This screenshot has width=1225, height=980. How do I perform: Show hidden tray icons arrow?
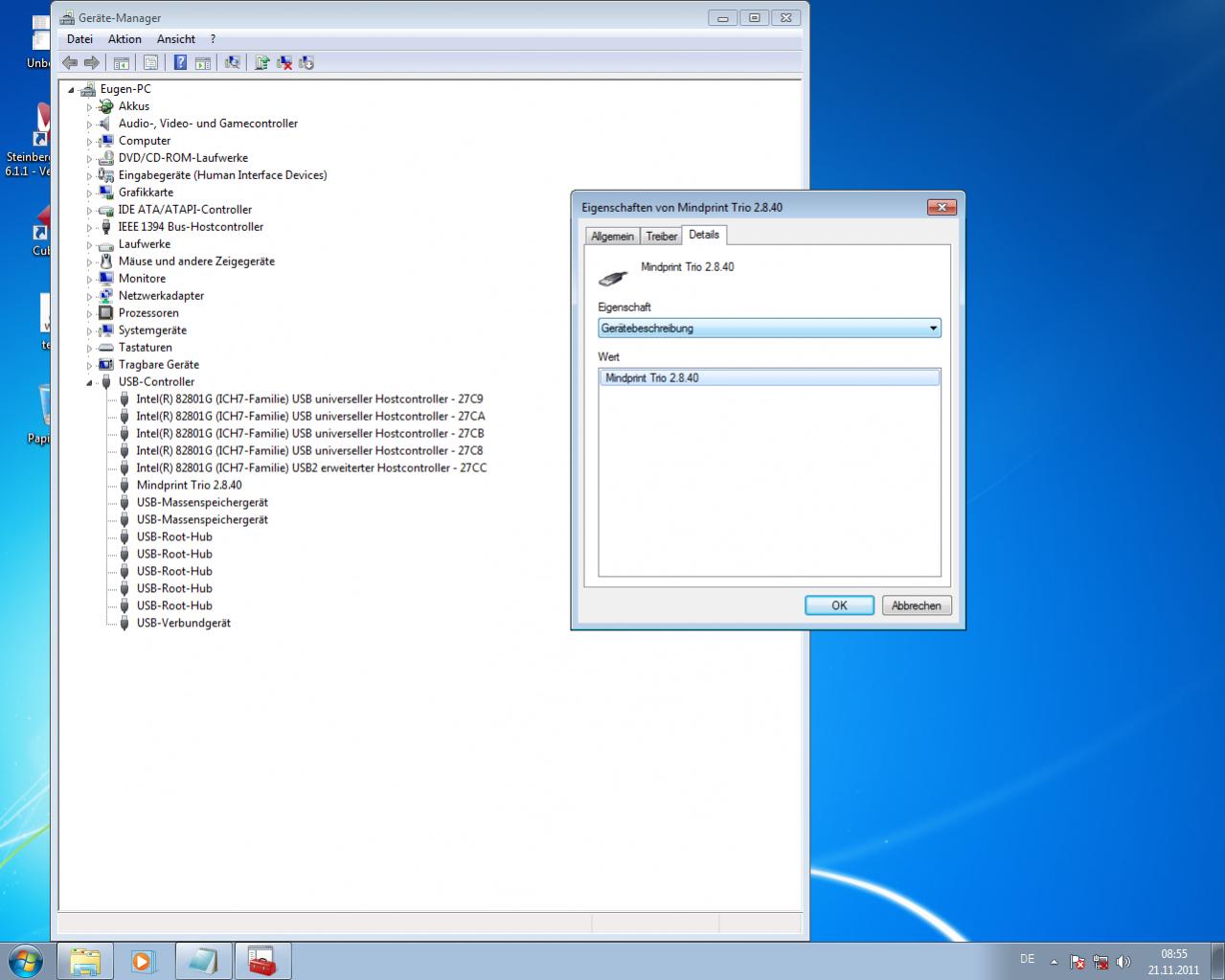pos(1055,962)
